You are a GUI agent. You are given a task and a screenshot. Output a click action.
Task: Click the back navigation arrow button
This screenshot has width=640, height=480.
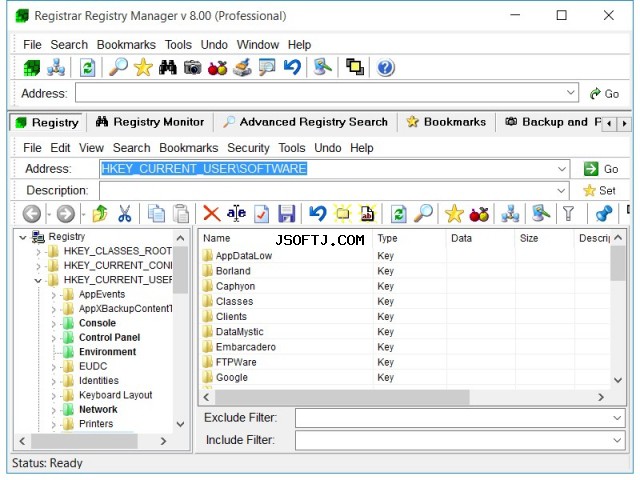pos(32,213)
